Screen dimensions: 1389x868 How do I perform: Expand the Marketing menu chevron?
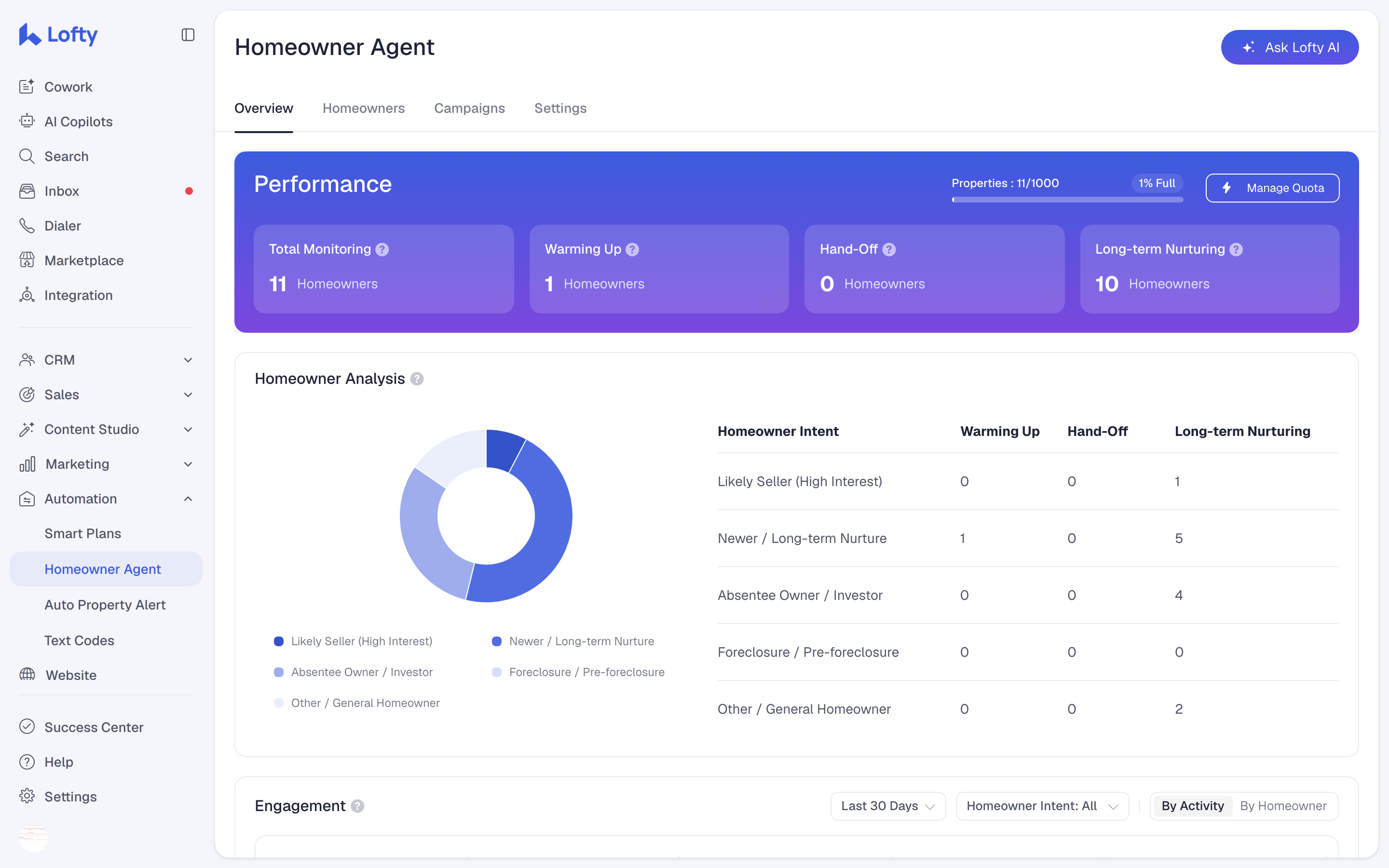[188, 464]
